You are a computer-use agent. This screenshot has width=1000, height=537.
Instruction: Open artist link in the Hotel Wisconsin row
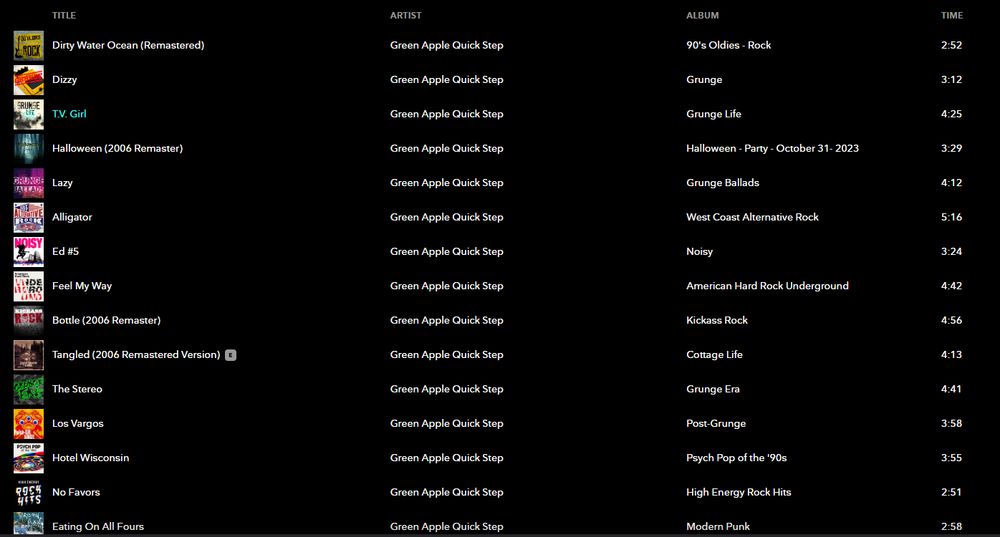click(x=446, y=459)
